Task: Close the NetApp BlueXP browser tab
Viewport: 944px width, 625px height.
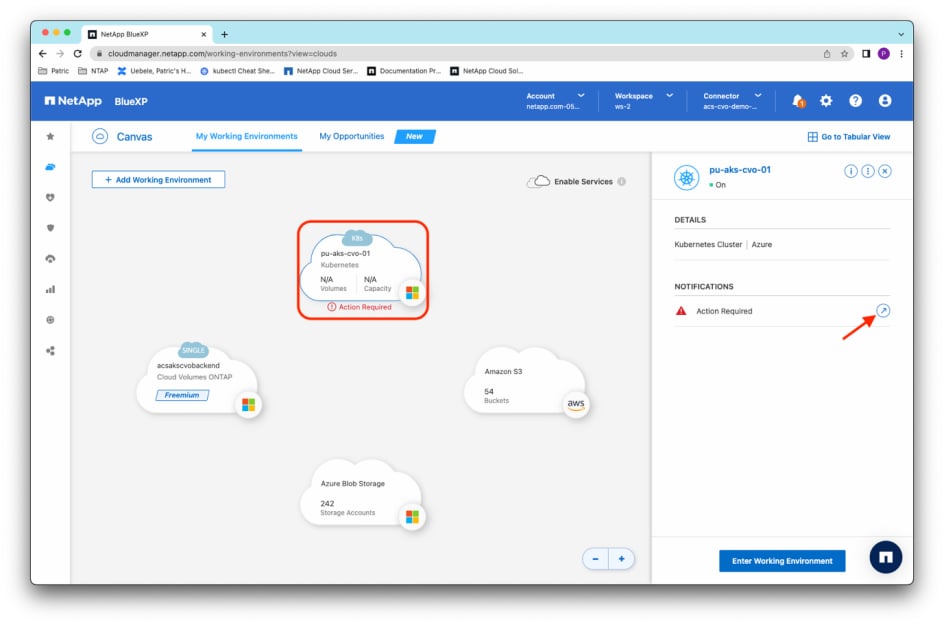Action: pyautogui.click(x=203, y=34)
